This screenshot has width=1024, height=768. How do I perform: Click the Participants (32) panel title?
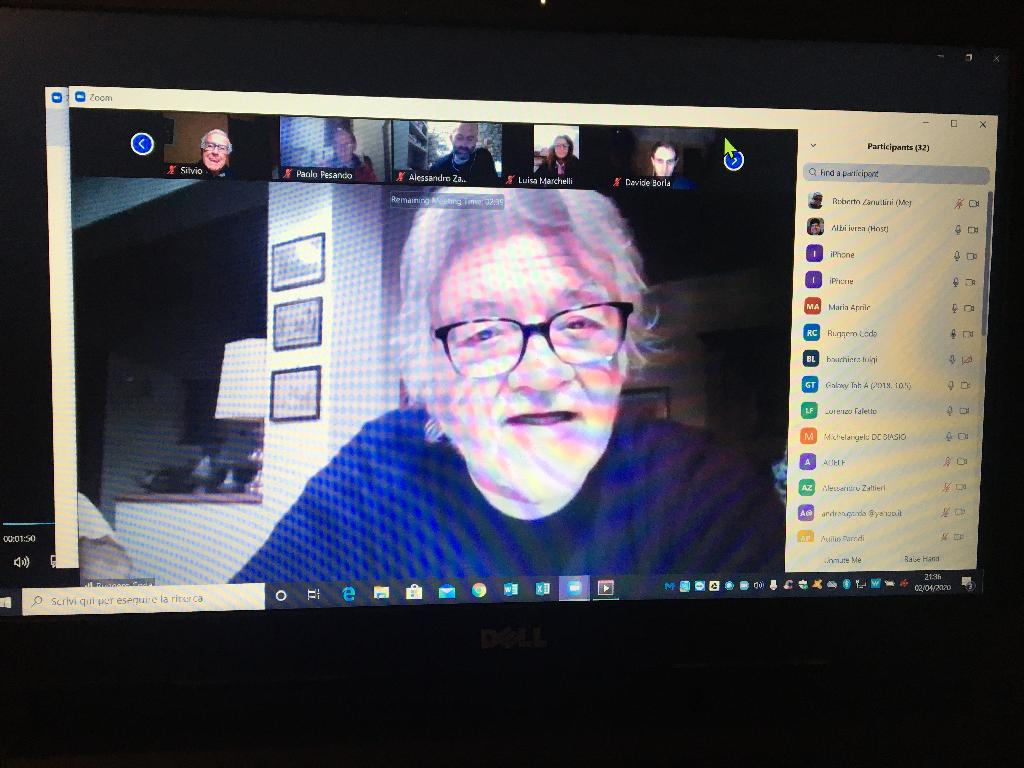tap(898, 147)
